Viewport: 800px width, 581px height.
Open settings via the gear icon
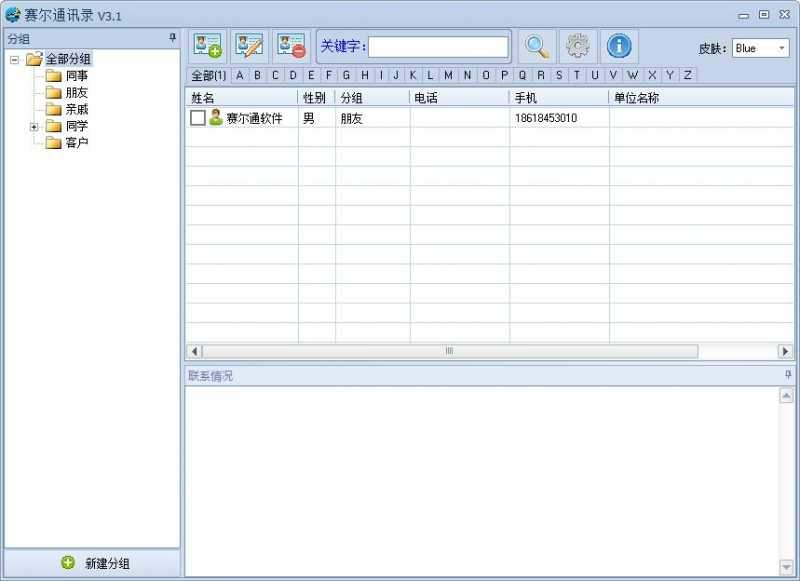(578, 46)
